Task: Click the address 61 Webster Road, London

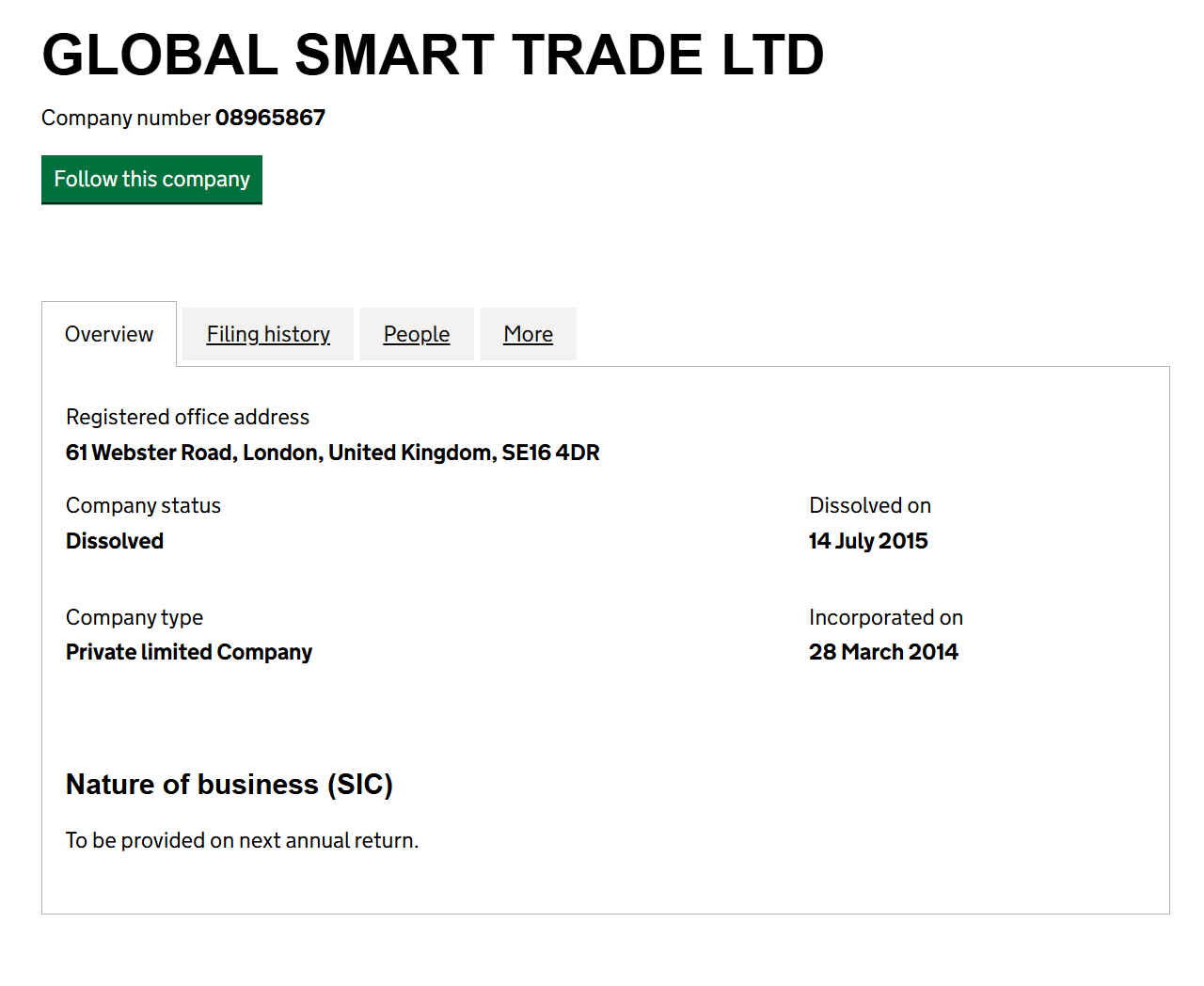Action: pyautogui.click(x=333, y=453)
